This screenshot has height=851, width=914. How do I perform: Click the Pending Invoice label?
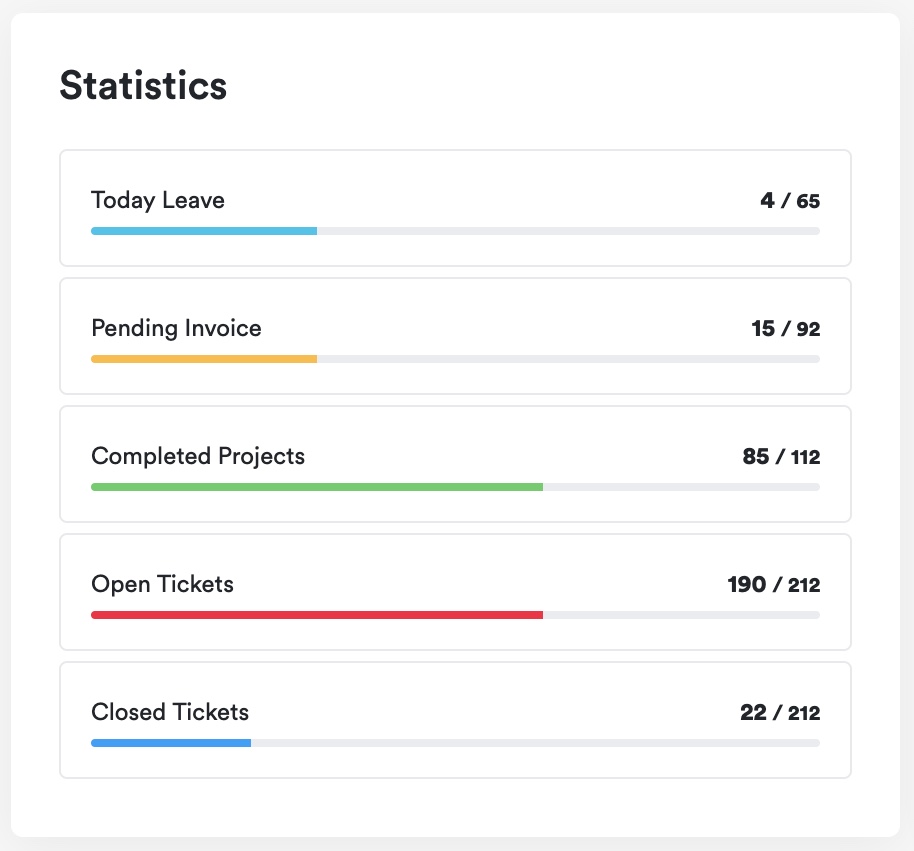[176, 328]
